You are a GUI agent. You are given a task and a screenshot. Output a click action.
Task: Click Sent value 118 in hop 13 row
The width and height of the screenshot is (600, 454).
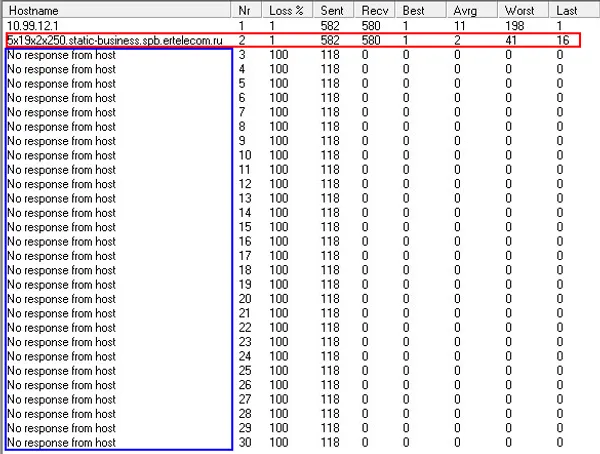coord(330,198)
